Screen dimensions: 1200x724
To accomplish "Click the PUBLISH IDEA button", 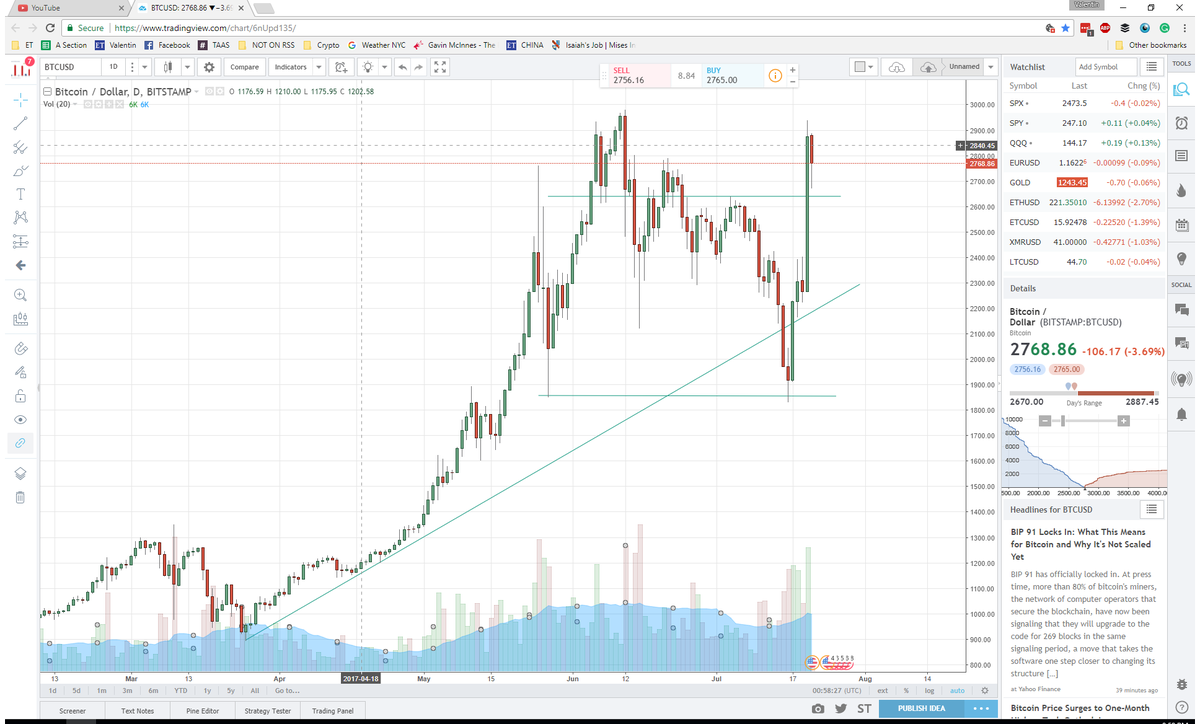I will click(921, 708).
